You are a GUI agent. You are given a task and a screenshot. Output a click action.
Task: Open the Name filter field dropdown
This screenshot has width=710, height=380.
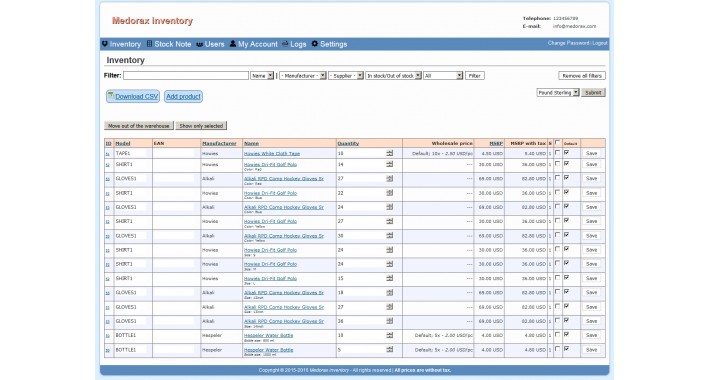pos(262,76)
